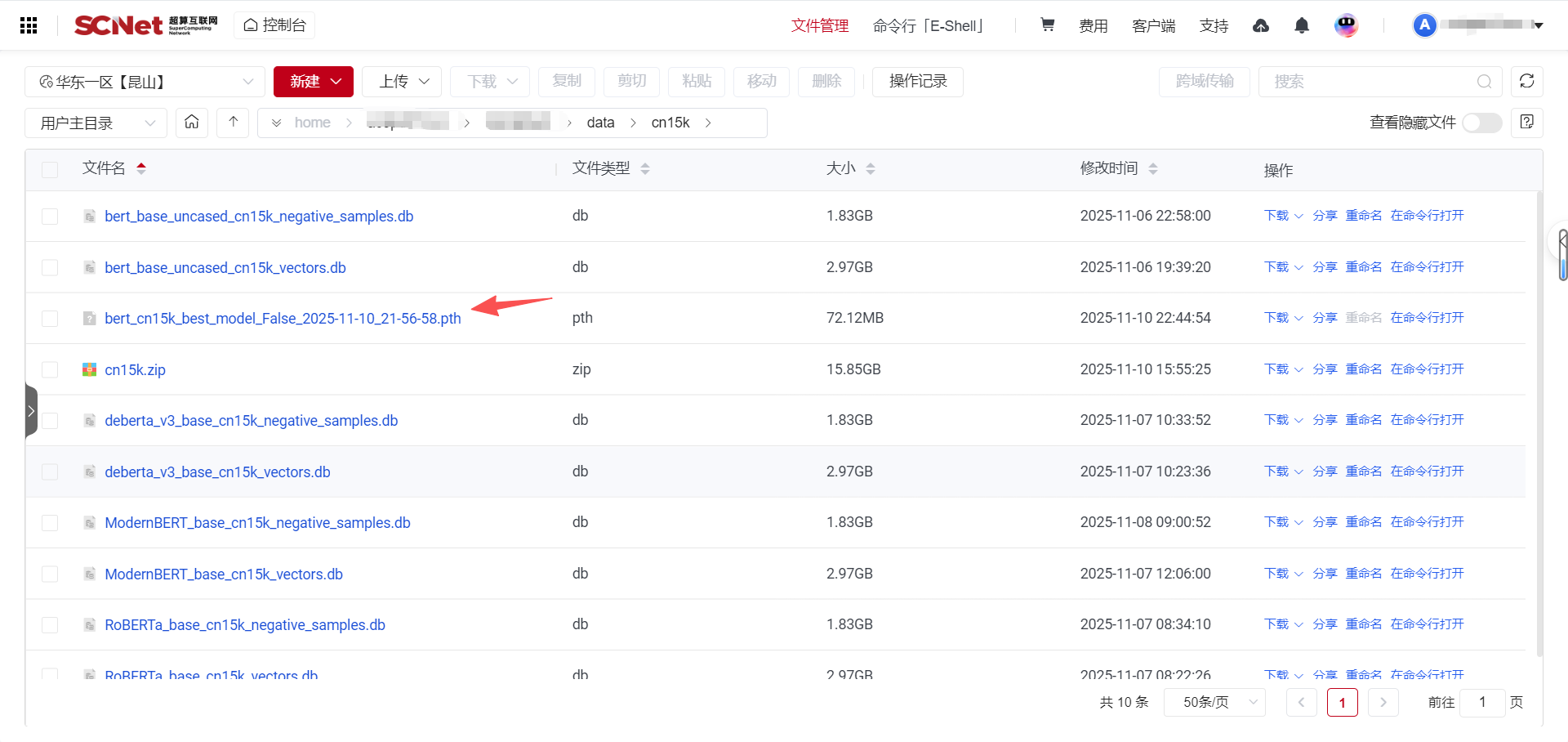Image resolution: width=1568 pixels, height=742 pixels.
Task: Click the refresh icon beside the search bar
Action: click(x=1526, y=82)
